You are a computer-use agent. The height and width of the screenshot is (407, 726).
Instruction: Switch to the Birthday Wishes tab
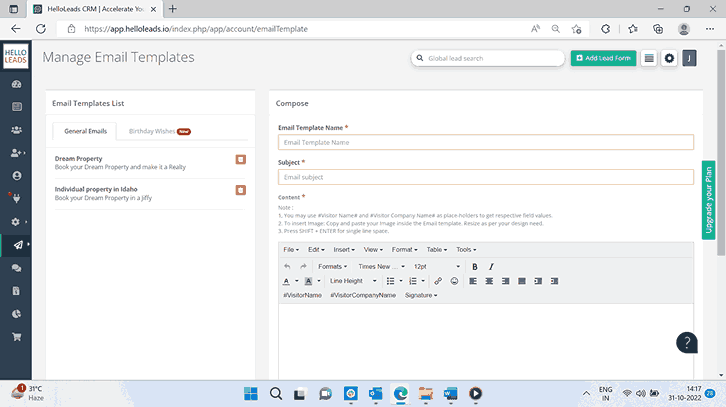click(x=159, y=131)
